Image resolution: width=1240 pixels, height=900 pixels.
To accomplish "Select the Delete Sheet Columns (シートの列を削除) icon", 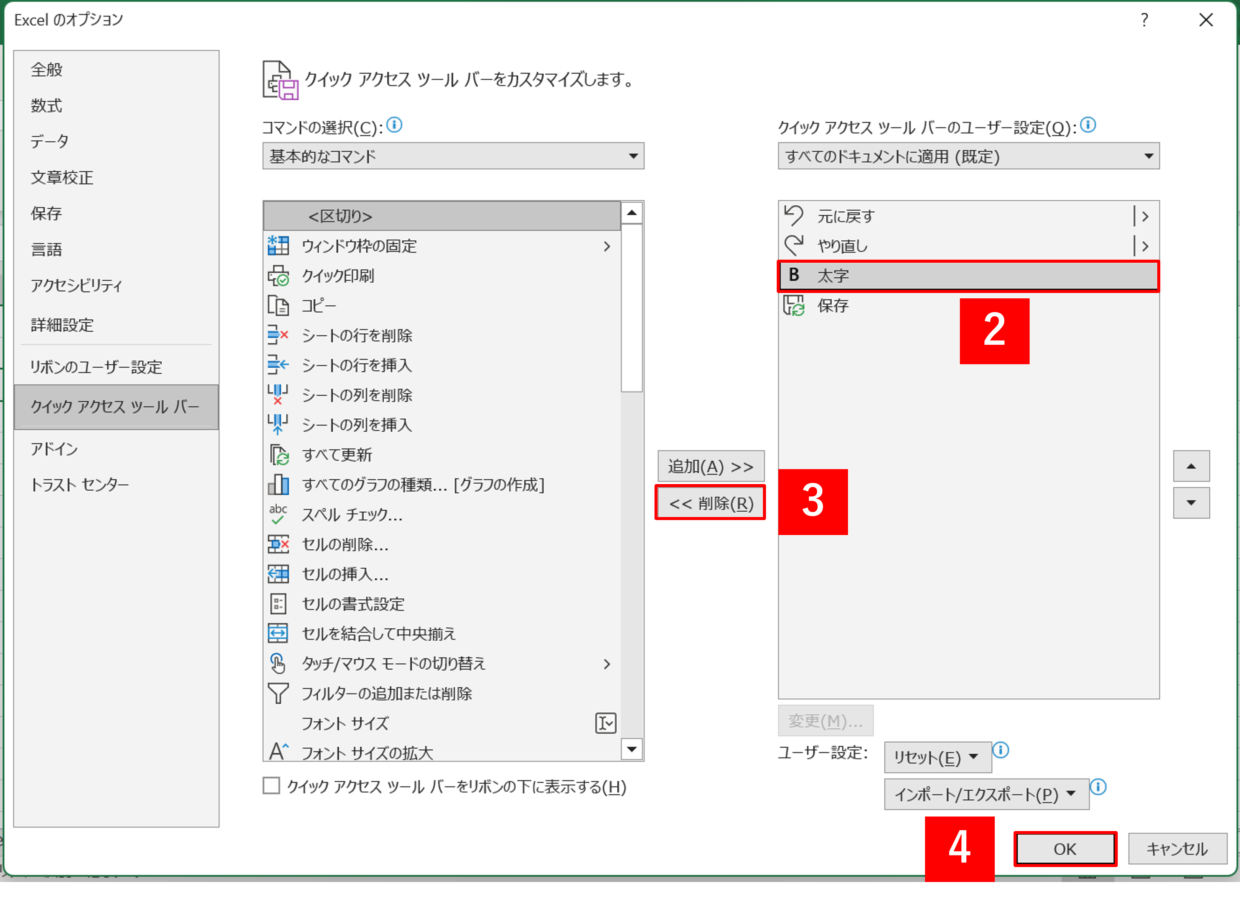I will click(278, 395).
